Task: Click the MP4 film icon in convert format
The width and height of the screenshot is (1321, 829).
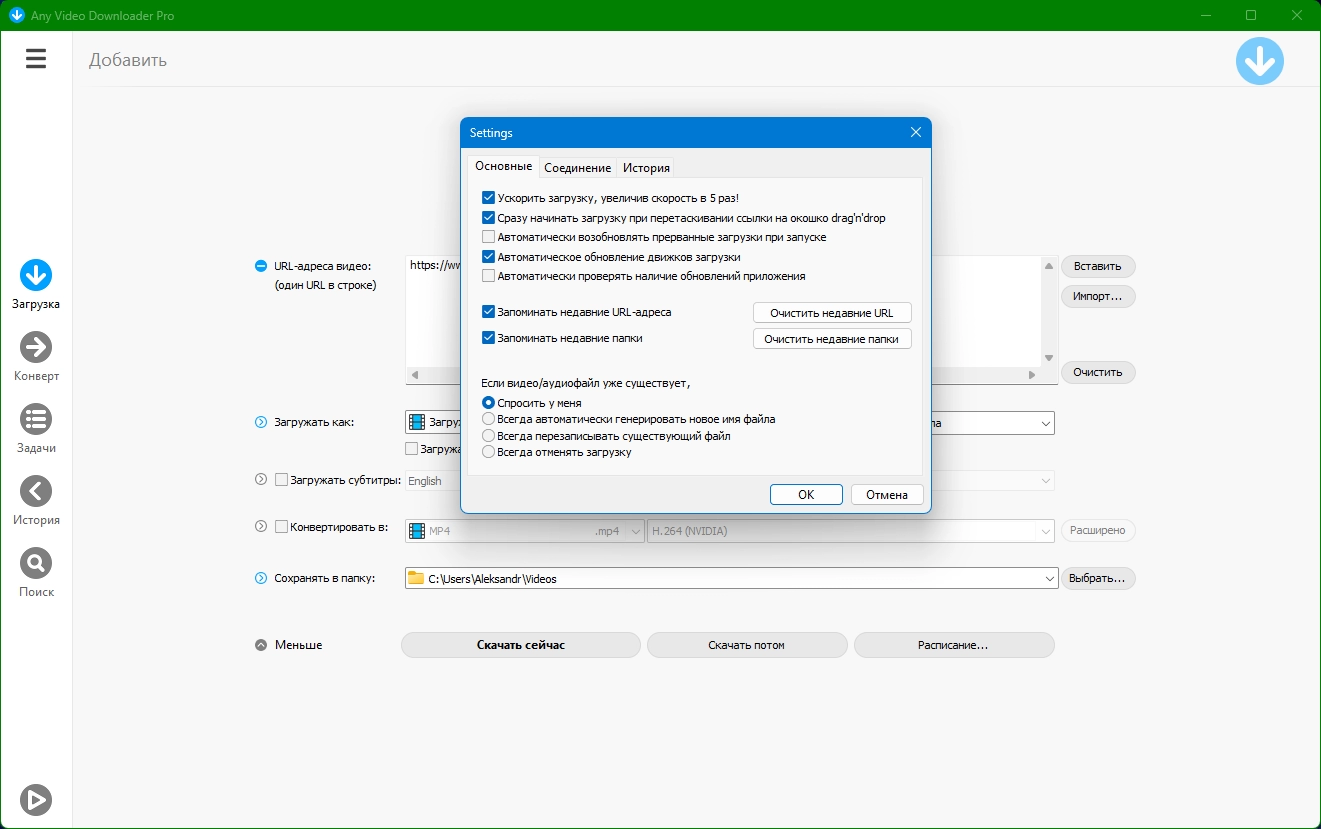Action: pyautogui.click(x=416, y=531)
